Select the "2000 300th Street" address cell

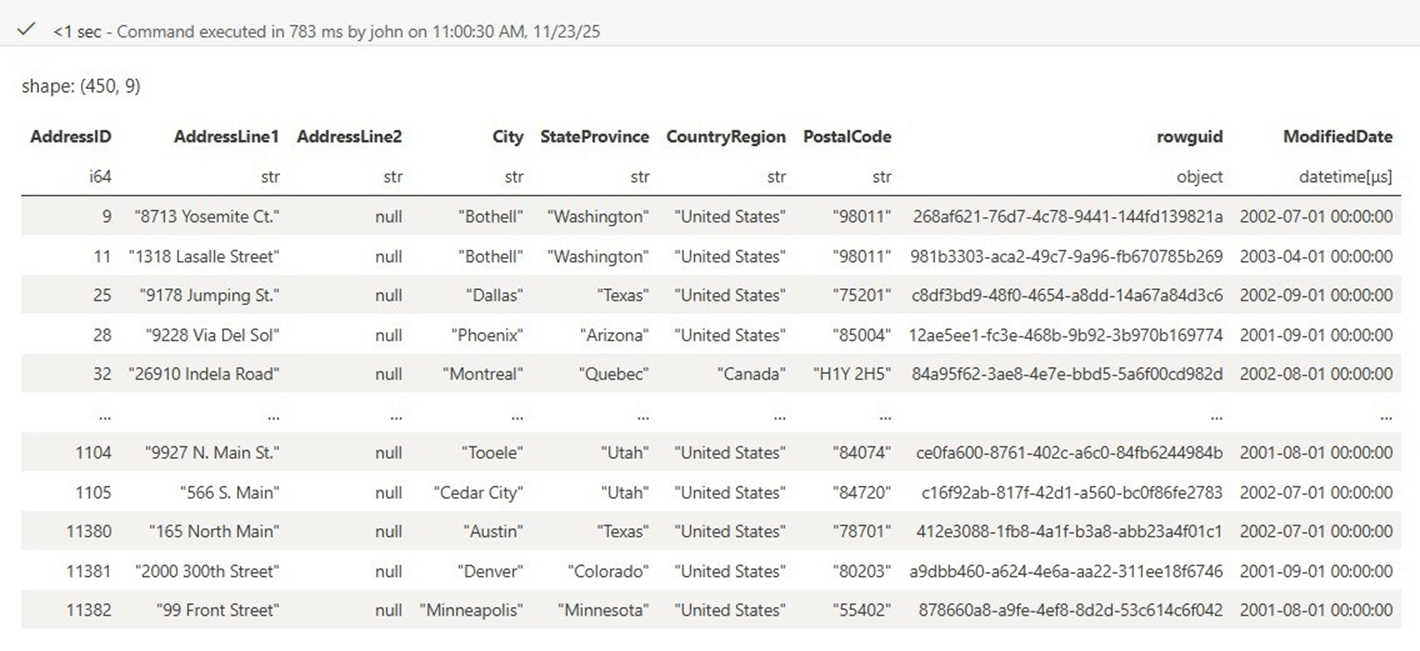207,571
